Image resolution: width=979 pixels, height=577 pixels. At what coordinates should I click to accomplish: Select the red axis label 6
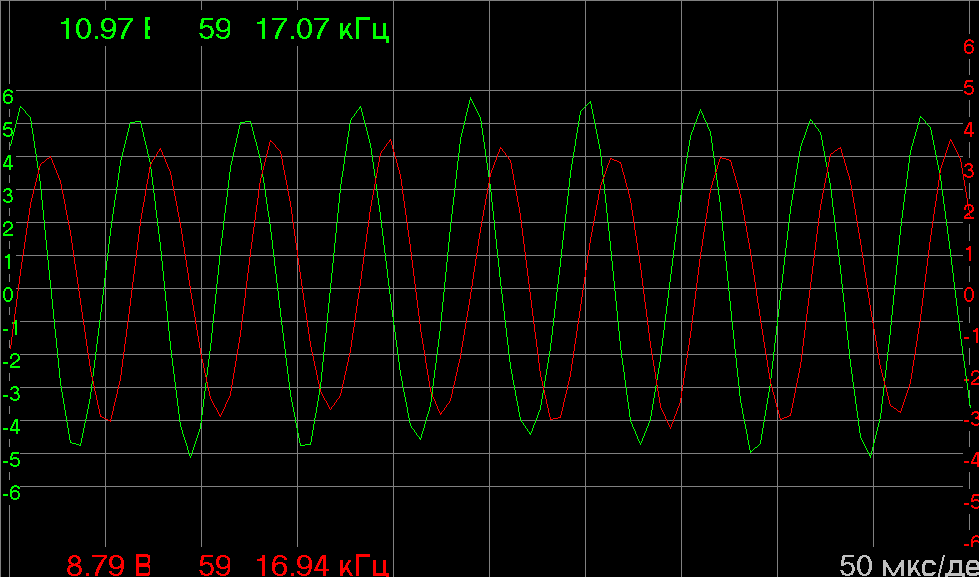coord(968,46)
